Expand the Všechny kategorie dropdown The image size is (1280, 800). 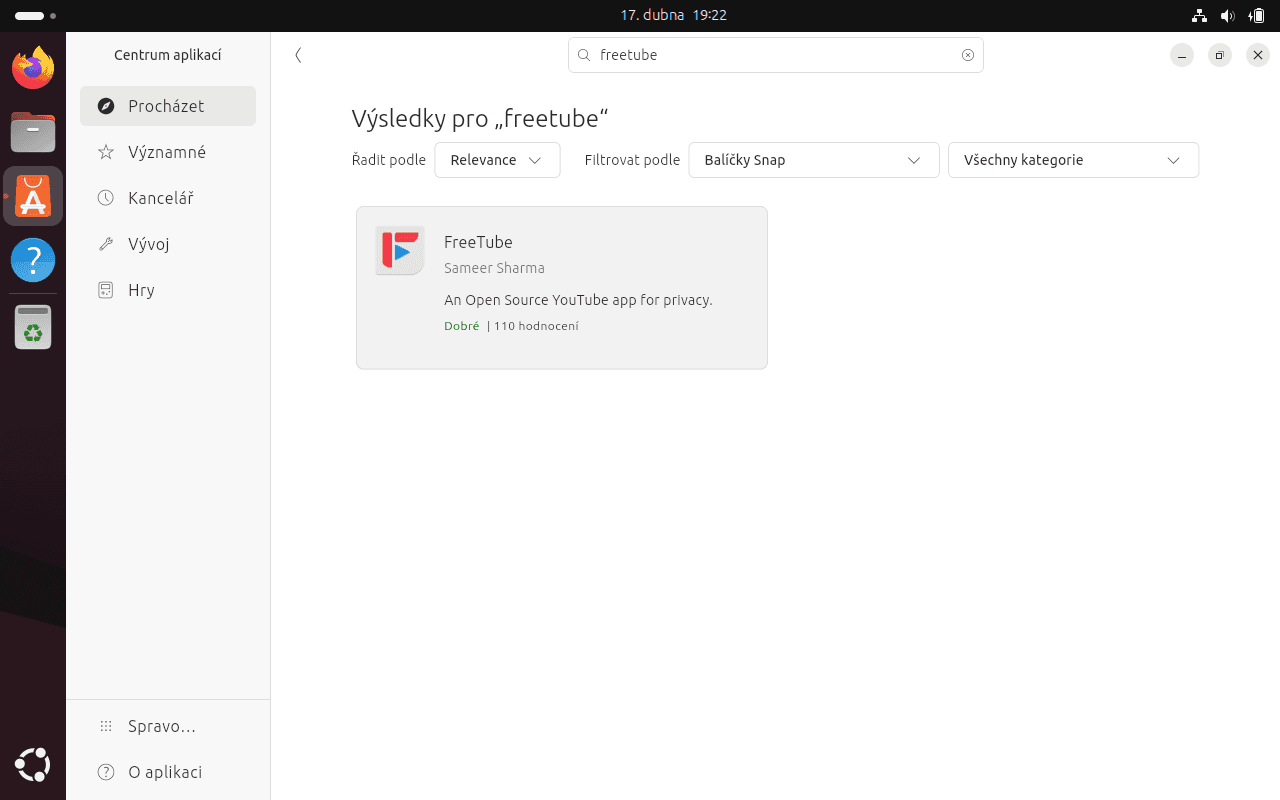pos(1073,160)
